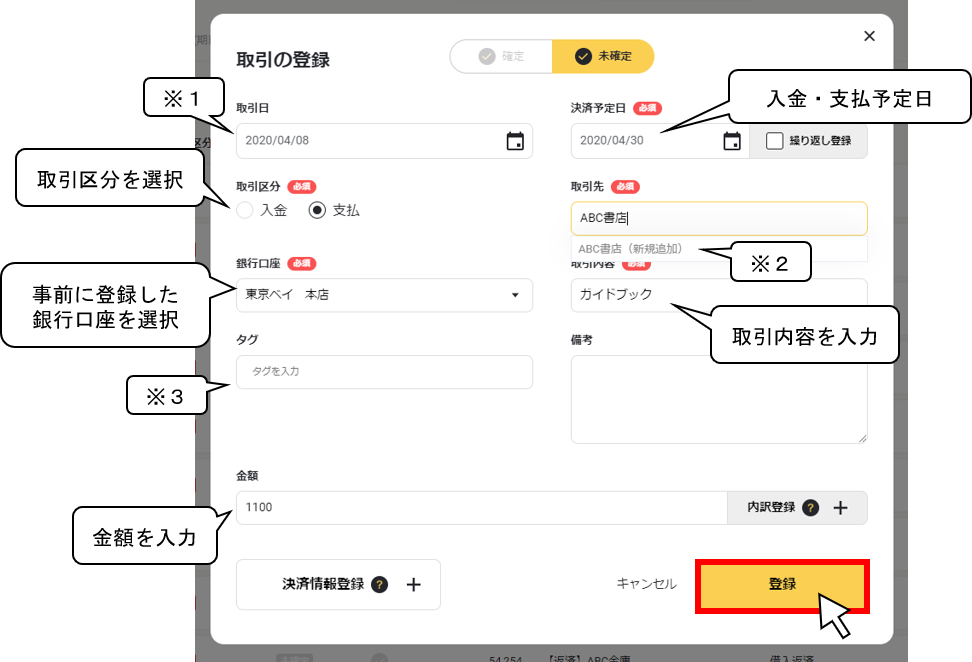Image resolution: width=972 pixels, height=662 pixels.
Task: Open the calendar picker for 取引日
Action: pos(515,141)
